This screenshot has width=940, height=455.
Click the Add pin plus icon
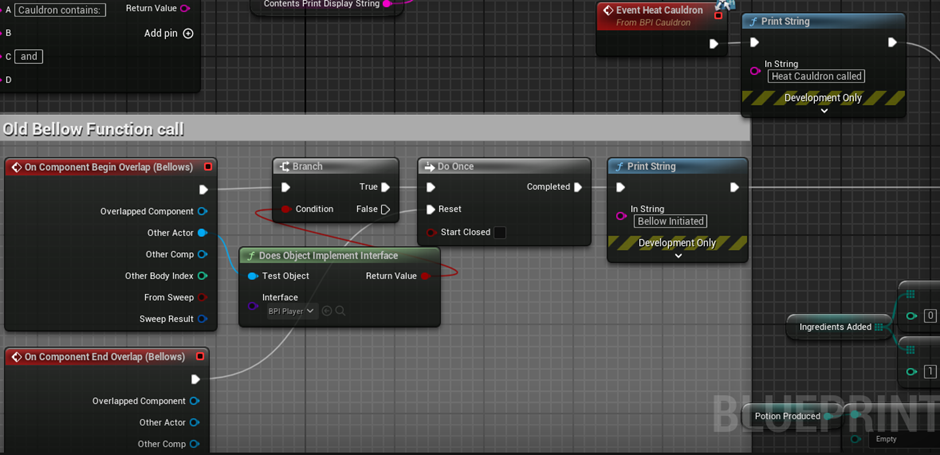tap(188, 33)
